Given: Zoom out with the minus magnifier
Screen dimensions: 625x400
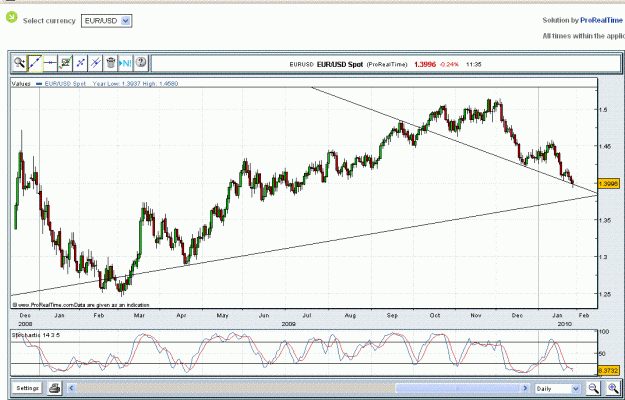Looking at the screenshot, I should 594,388.
